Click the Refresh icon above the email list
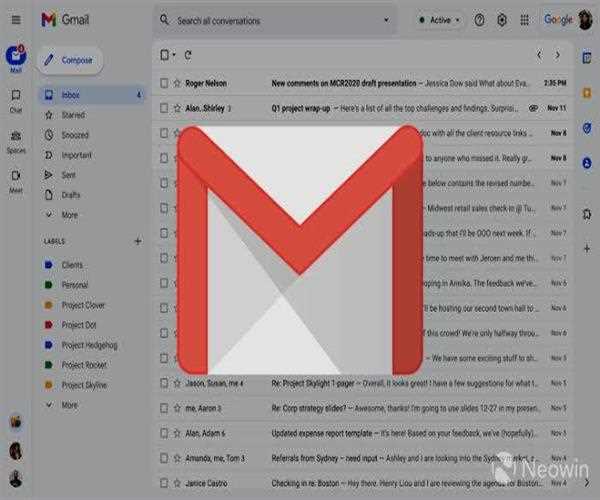Image resolution: width=600 pixels, height=500 pixels. click(x=188, y=55)
